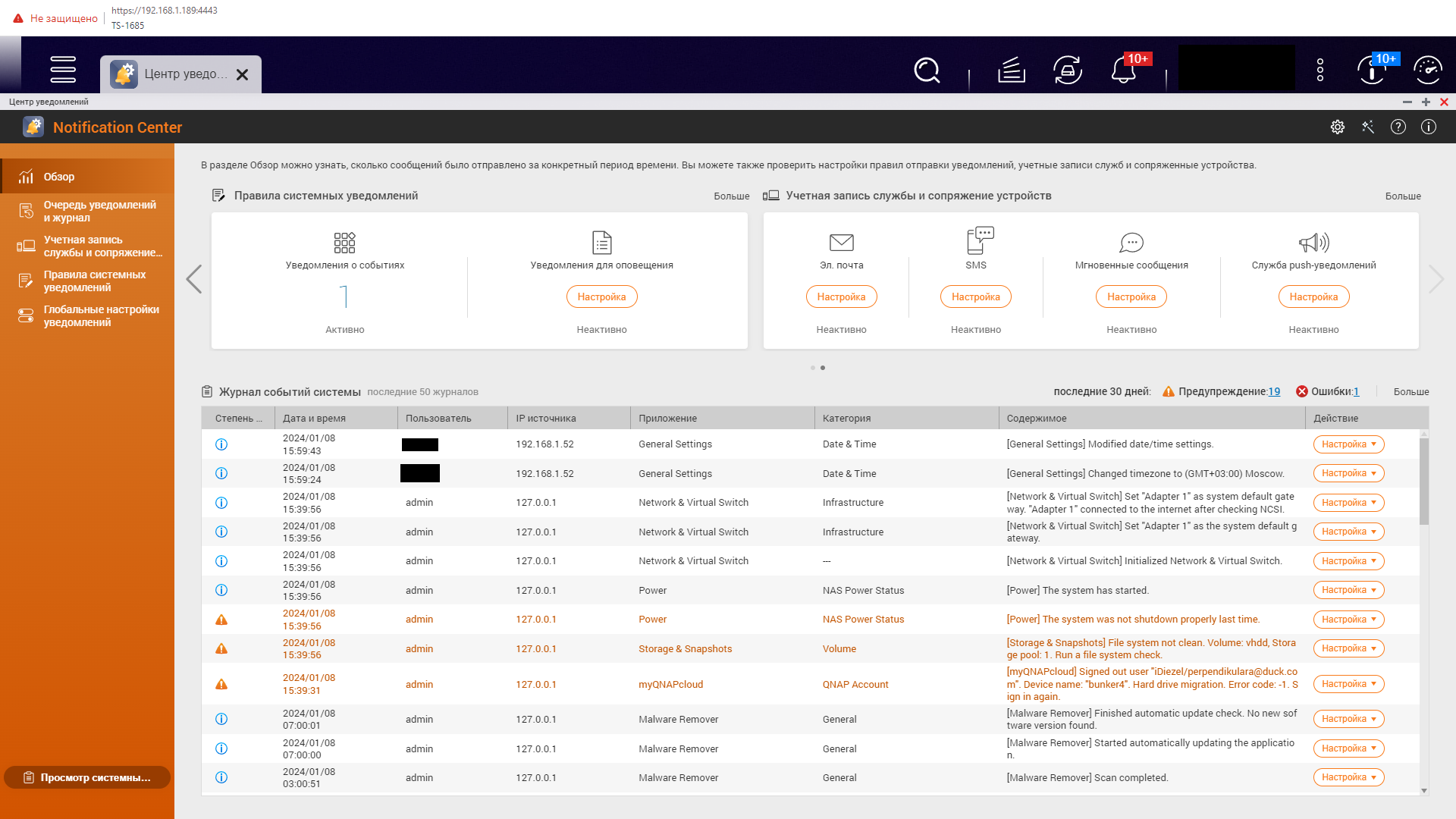Click the event log vertical scrollbar
This screenshot has width=1456, height=819.
1423,482
